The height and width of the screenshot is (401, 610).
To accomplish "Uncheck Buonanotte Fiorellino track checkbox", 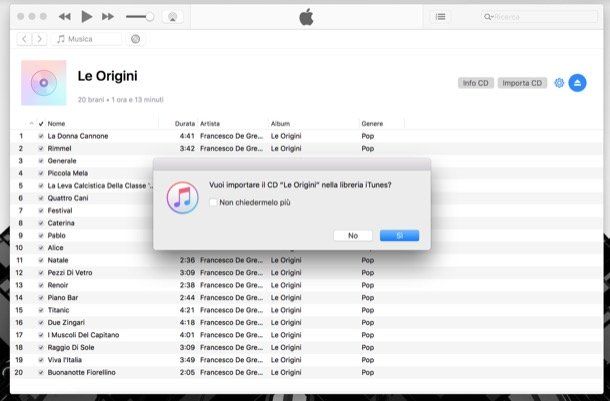I will [x=41, y=373].
